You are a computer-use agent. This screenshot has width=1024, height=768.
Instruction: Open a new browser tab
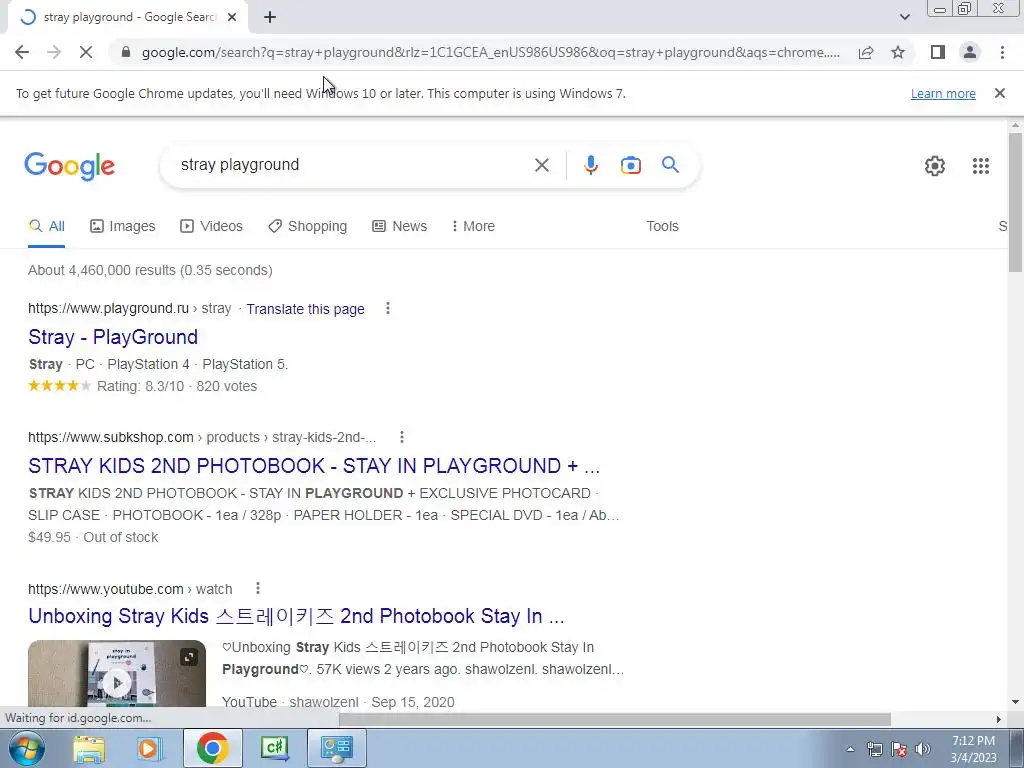tap(270, 17)
